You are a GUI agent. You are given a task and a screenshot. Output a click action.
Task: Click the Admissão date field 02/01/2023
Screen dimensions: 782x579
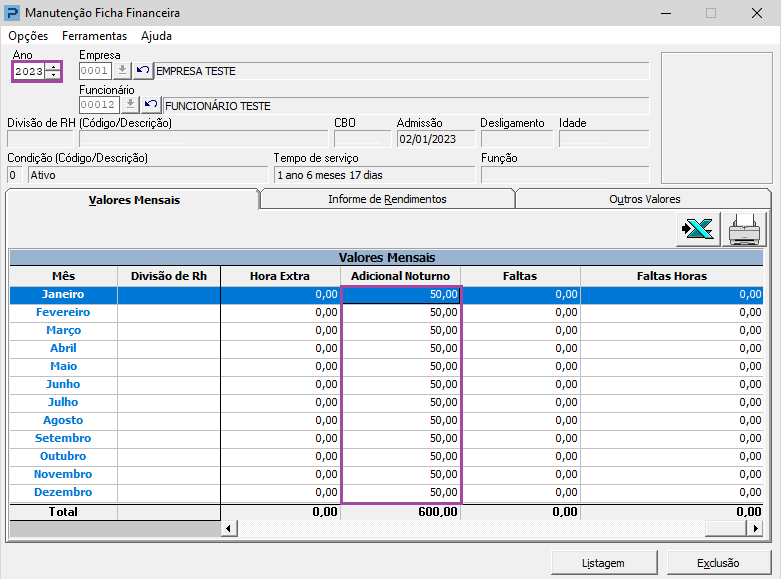coord(436,139)
